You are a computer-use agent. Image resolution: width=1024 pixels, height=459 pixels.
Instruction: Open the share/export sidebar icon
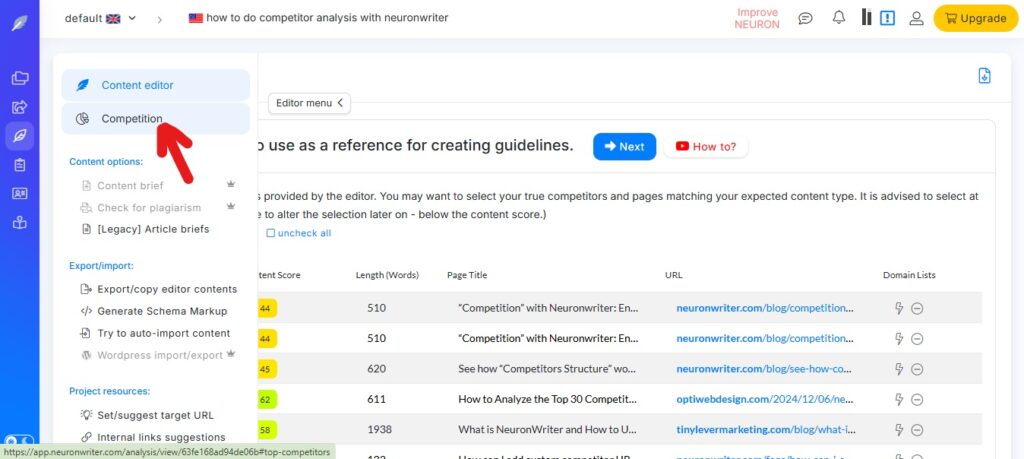(20, 107)
